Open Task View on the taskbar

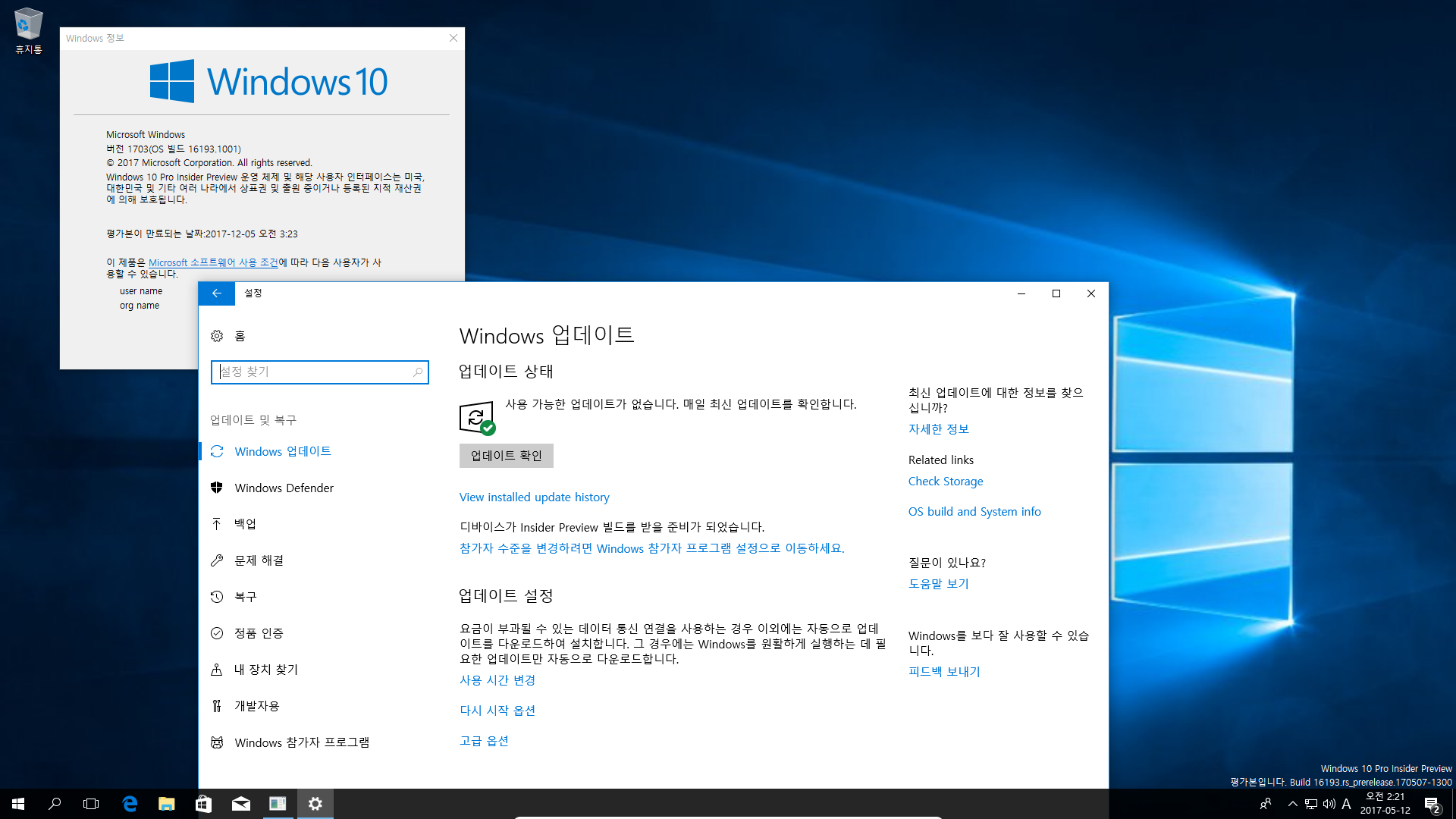(x=91, y=804)
